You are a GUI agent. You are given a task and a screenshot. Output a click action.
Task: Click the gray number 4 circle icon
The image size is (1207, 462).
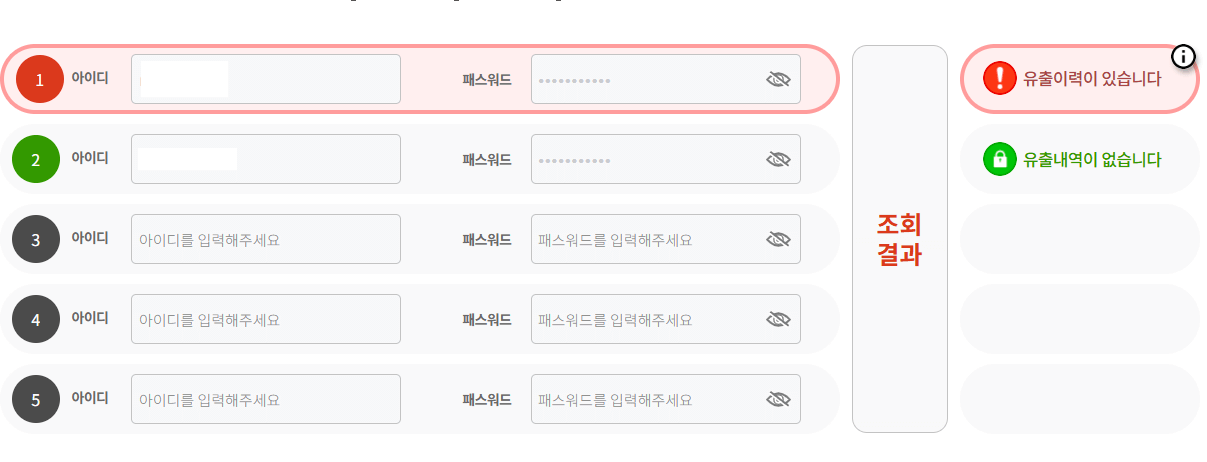click(x=36, y=319)
